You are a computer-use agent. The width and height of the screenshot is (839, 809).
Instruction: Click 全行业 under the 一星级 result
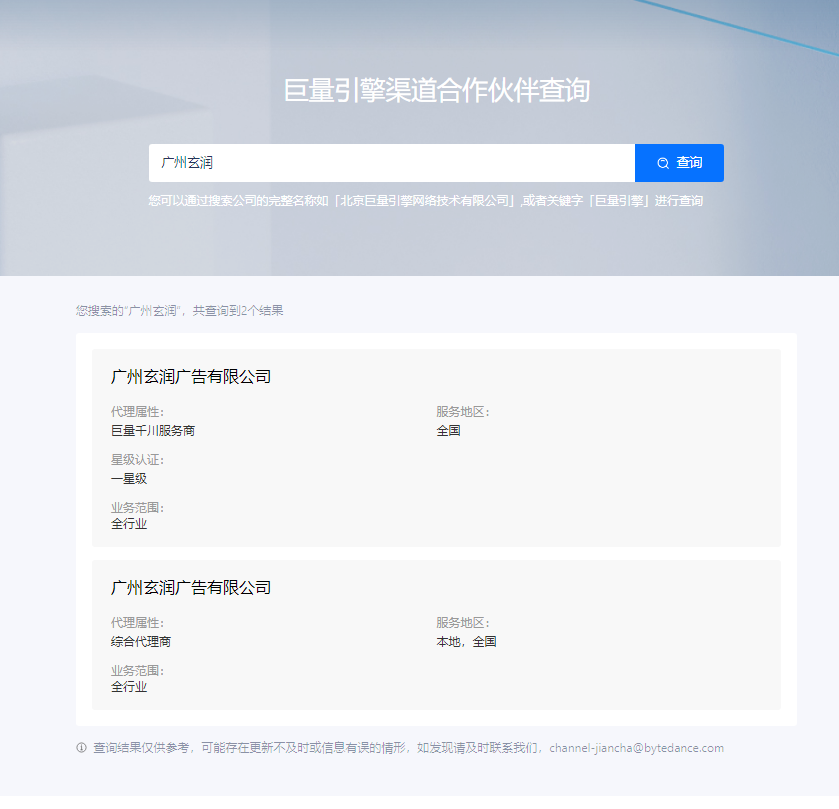click(x=129, y=524)
